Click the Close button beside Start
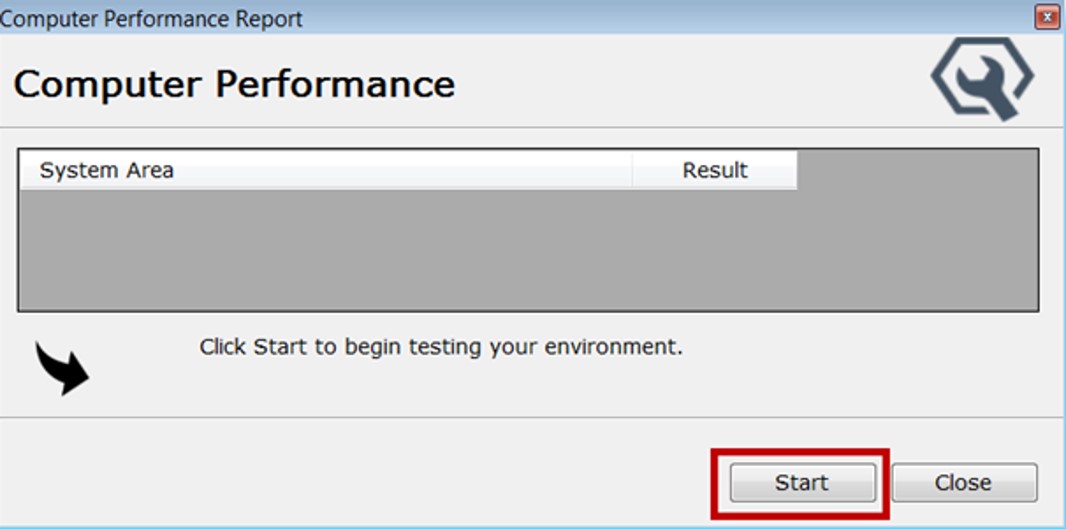Image resolution: width=1066 pixels, height=529 pixels. pyautogui.click(x=963, y=483)
